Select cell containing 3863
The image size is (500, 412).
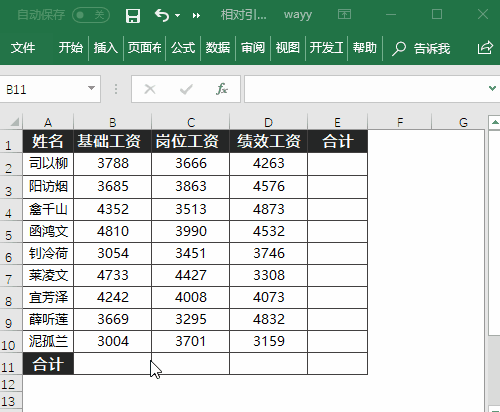pos(191,187)
